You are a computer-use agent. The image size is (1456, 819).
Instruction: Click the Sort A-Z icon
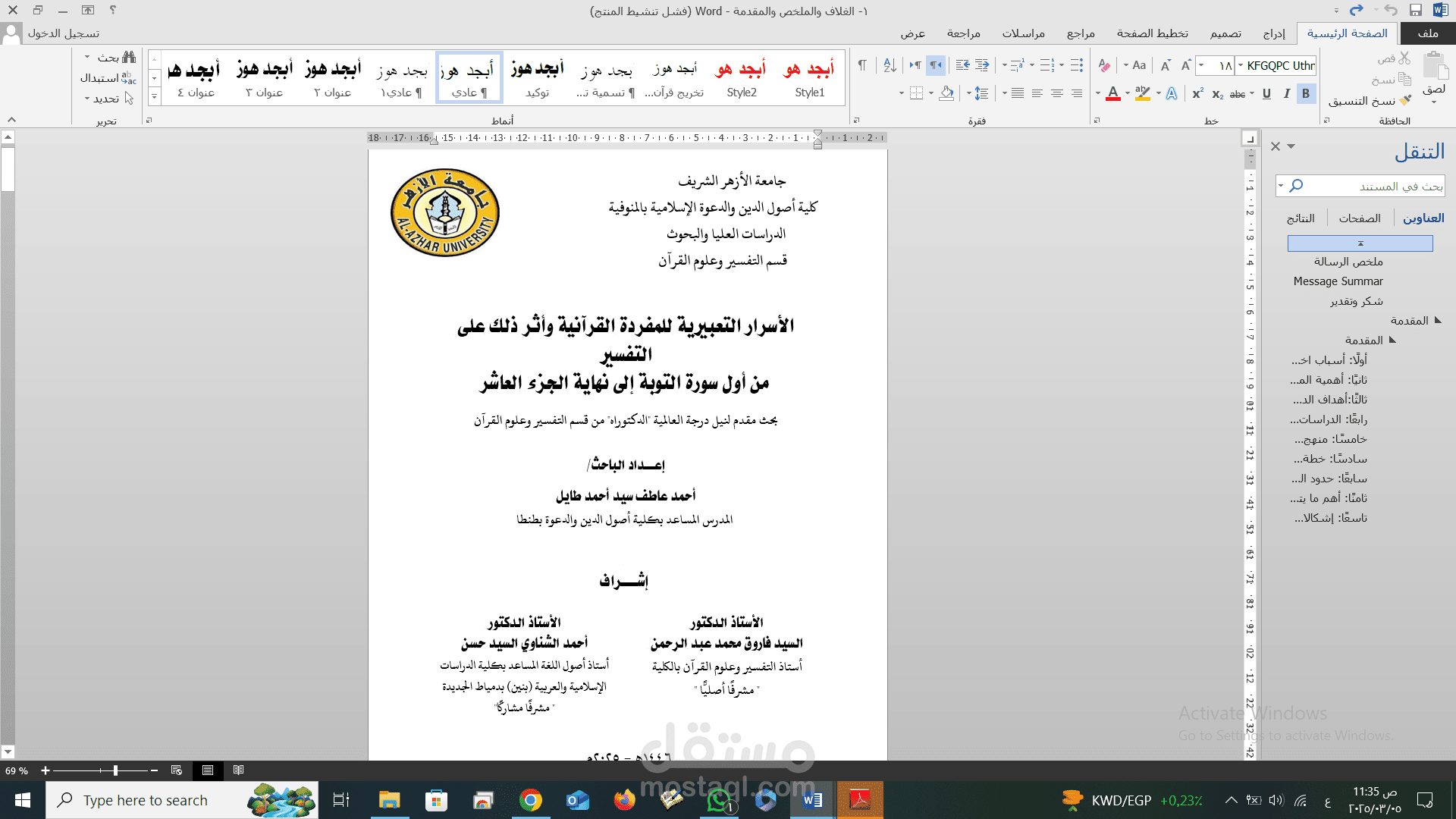point(890,65)
